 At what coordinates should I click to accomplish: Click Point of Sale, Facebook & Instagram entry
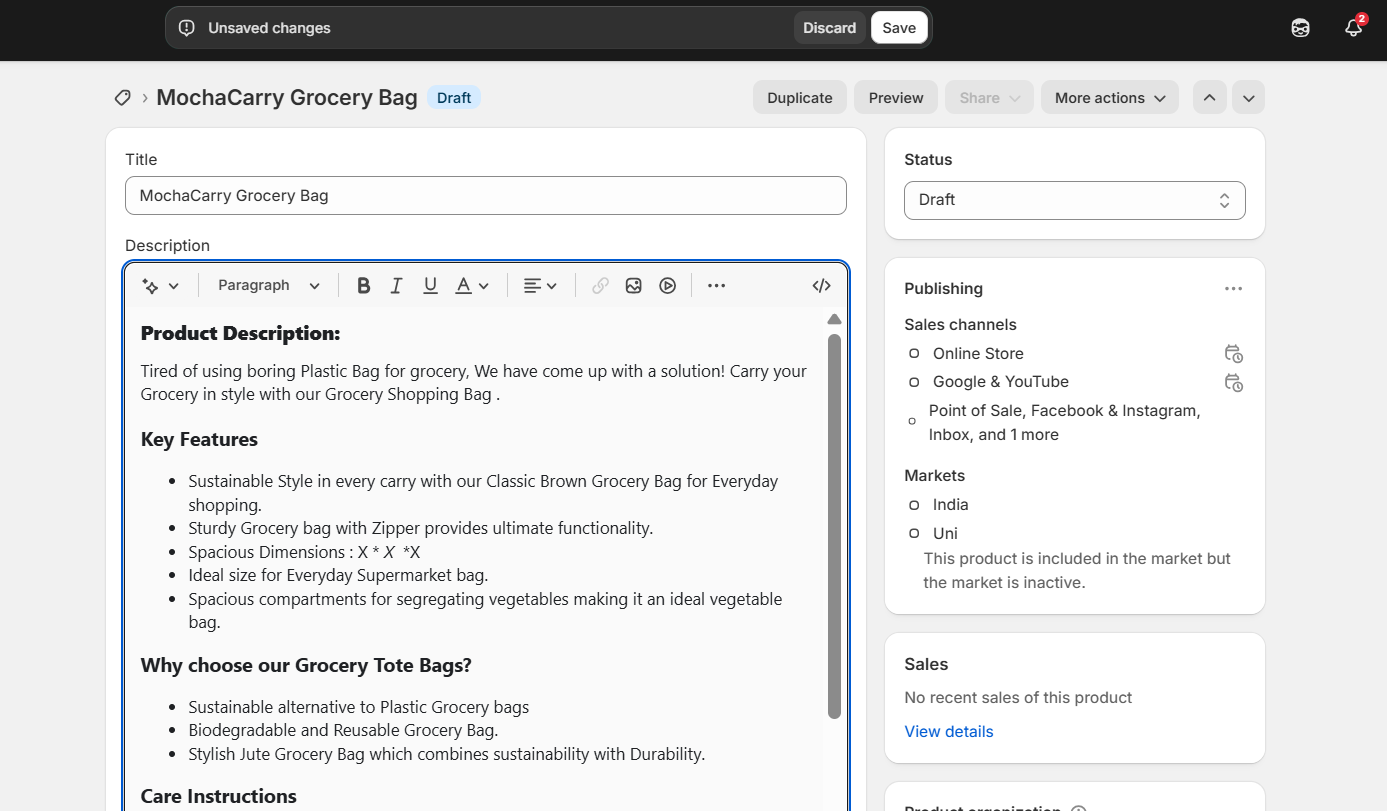click(1064, 422)
